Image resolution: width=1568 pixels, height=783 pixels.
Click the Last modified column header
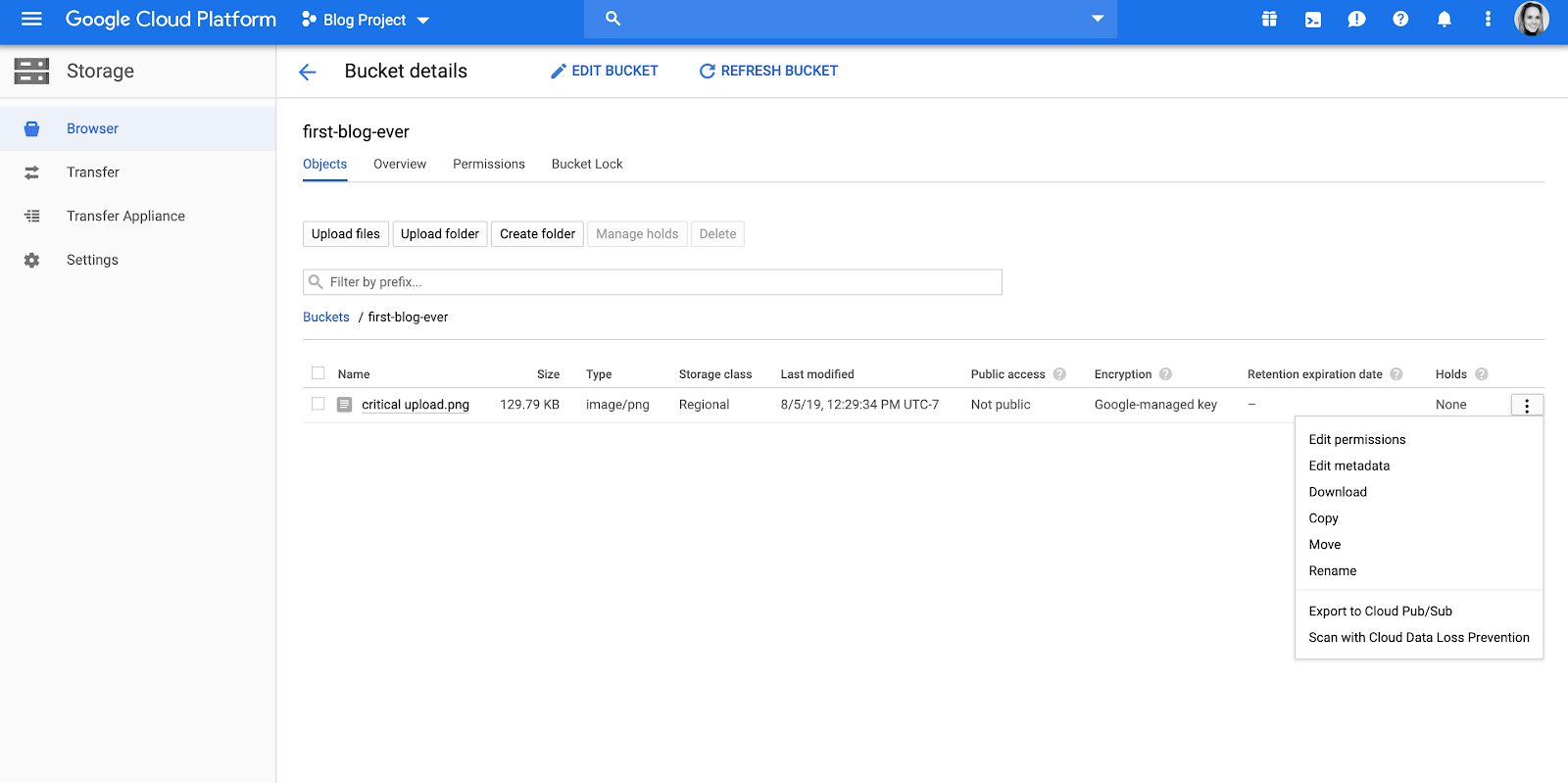[x=817, y=374]
